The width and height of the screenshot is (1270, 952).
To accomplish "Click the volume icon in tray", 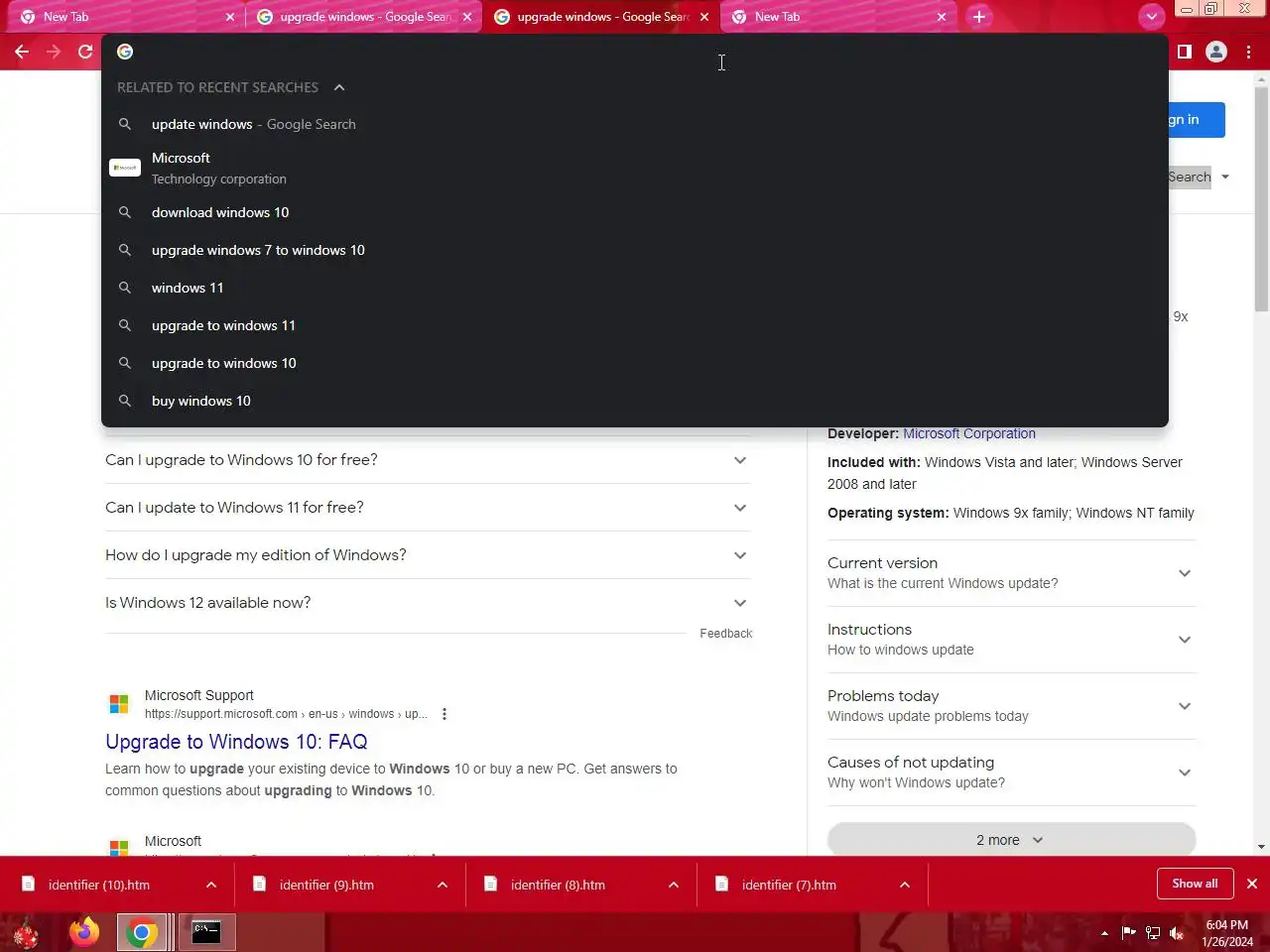I will [1177, 933].
